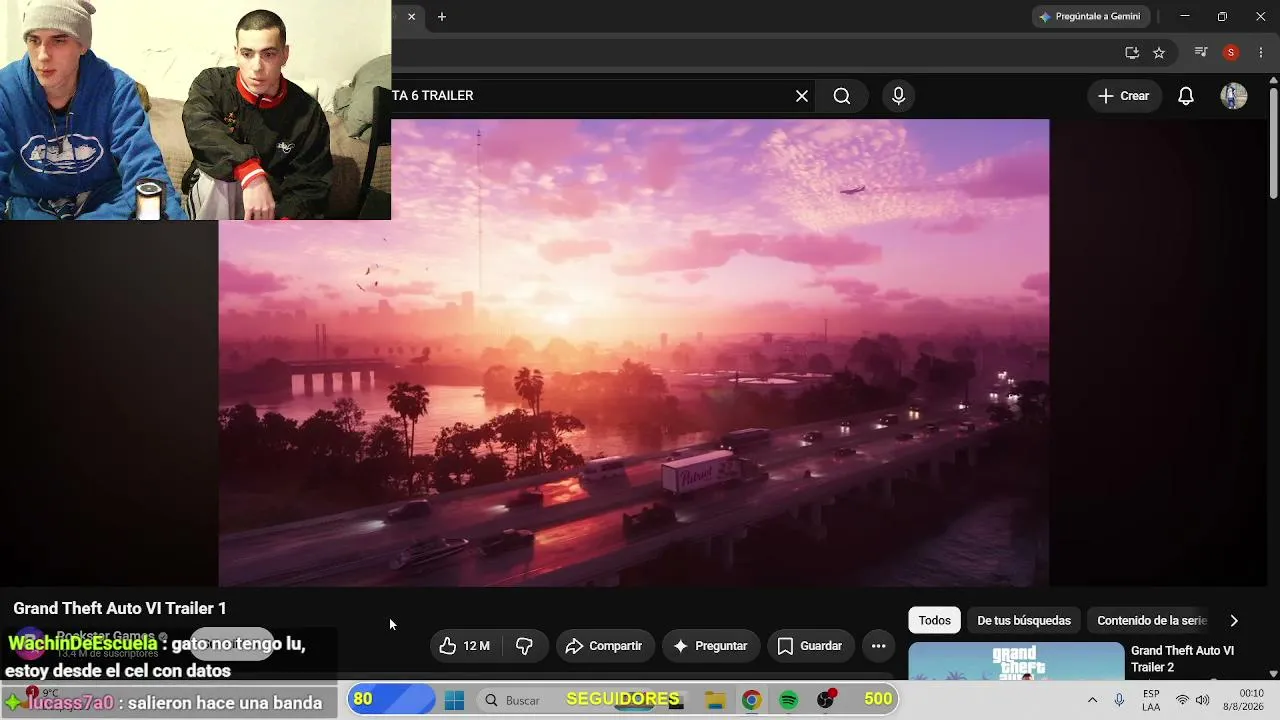Select the Todos filter chip

coord(935,621)
